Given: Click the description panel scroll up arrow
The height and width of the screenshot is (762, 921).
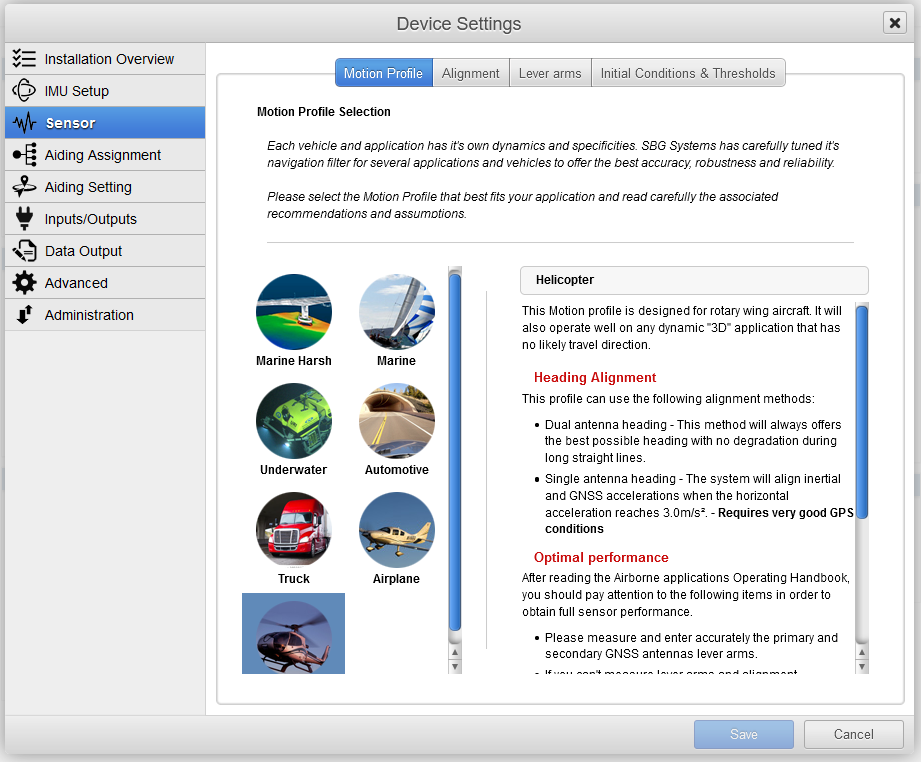Looking at the screenshot, I should point(862,652).
